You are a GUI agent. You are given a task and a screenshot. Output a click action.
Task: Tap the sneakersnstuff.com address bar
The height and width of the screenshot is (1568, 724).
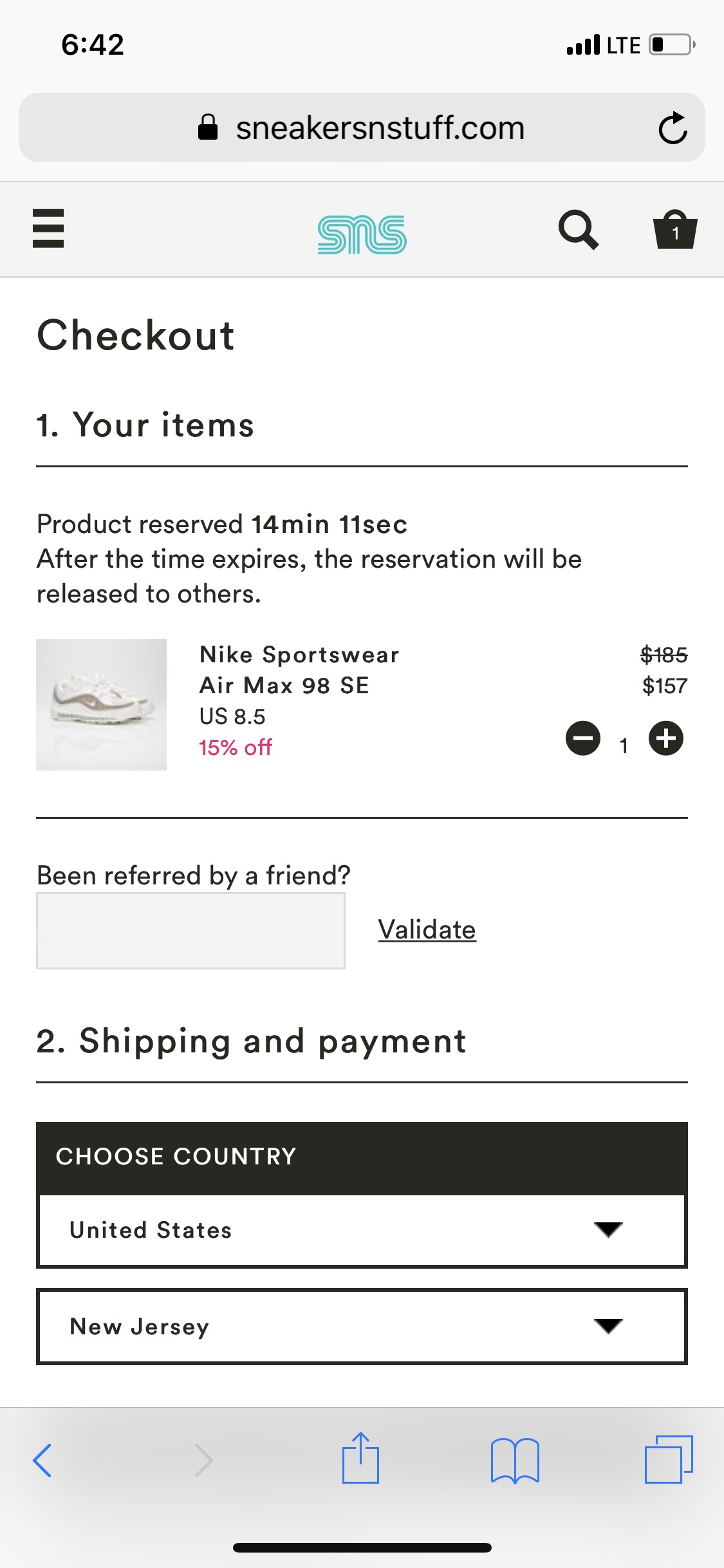[x=380, y=127]
